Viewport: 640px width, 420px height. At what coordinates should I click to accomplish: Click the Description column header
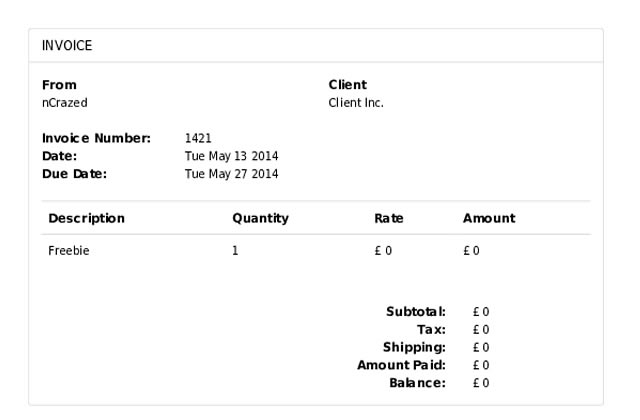point(87,218)
